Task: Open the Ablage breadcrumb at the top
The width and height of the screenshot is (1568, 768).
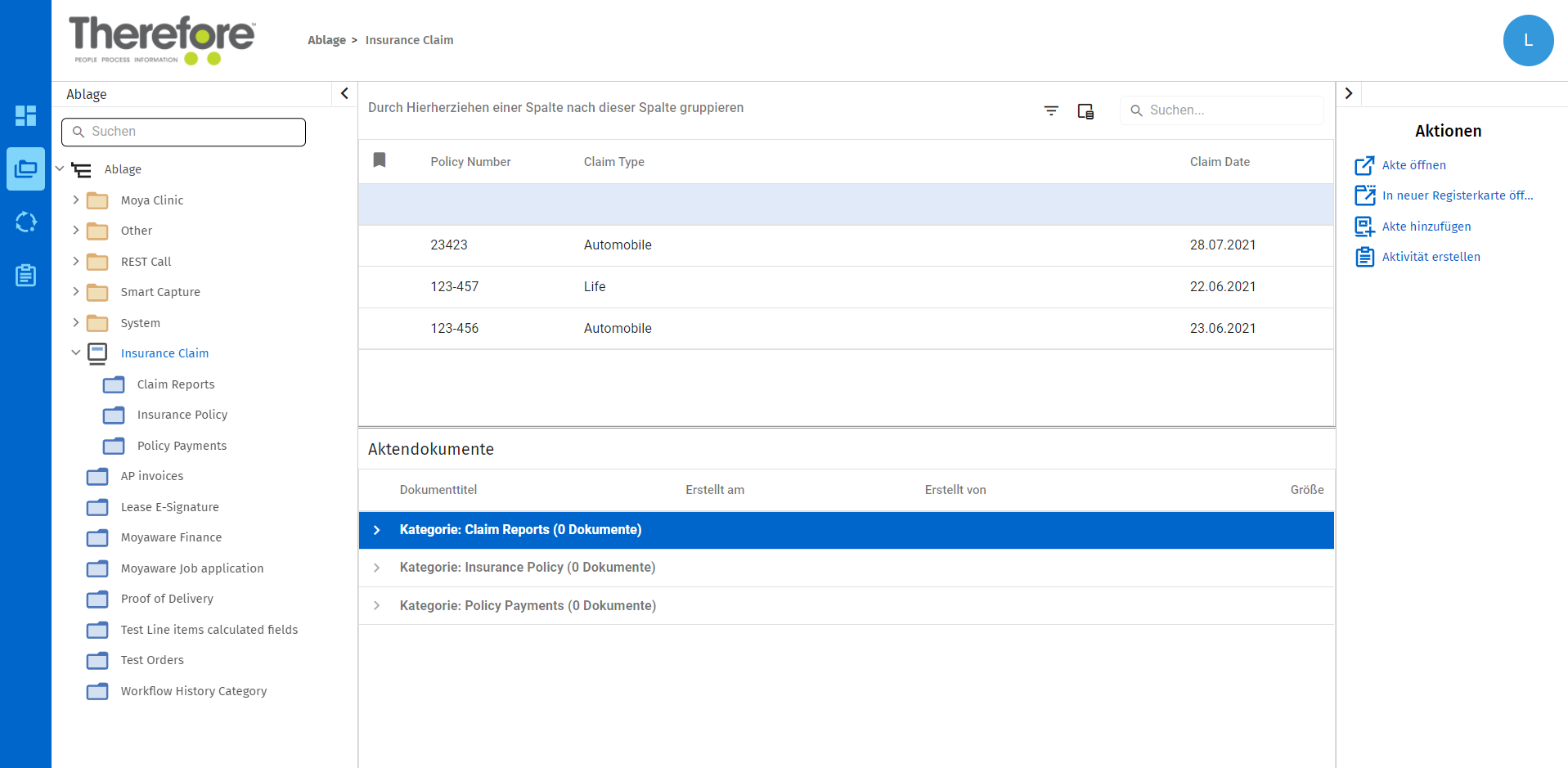Action: (x=326, y=39)
